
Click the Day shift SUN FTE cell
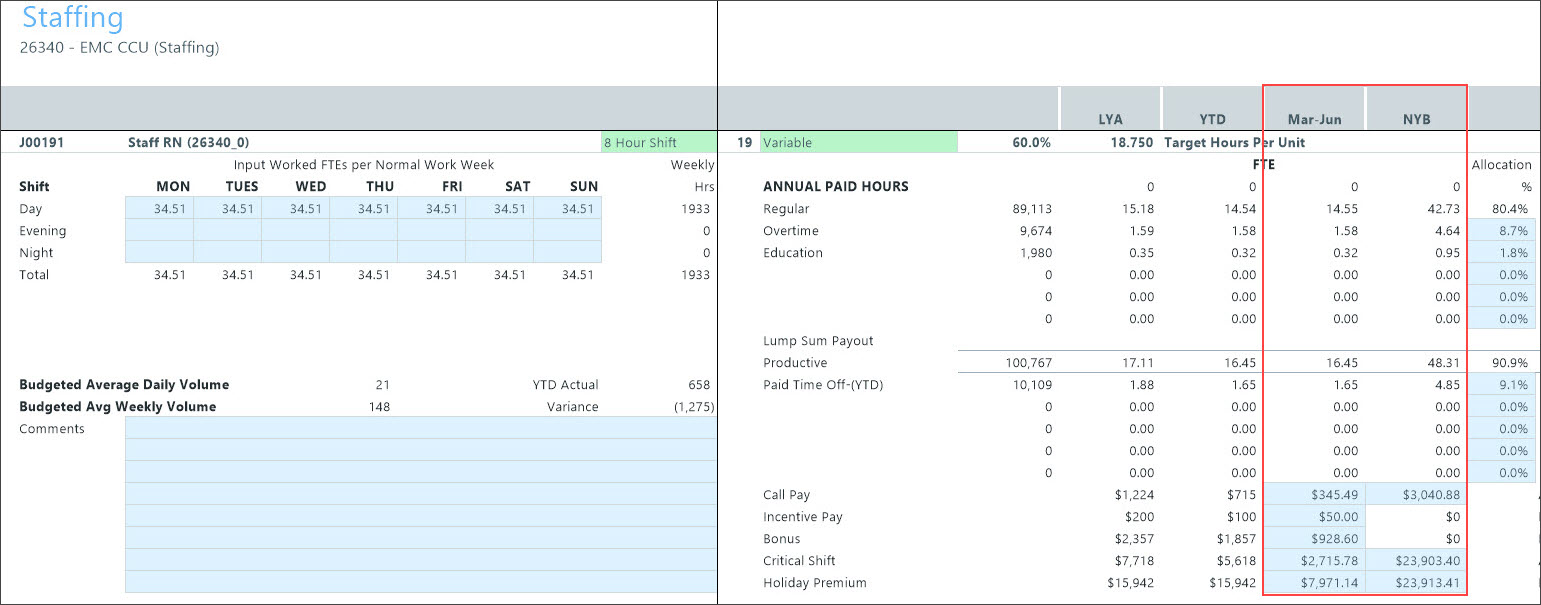567,209
